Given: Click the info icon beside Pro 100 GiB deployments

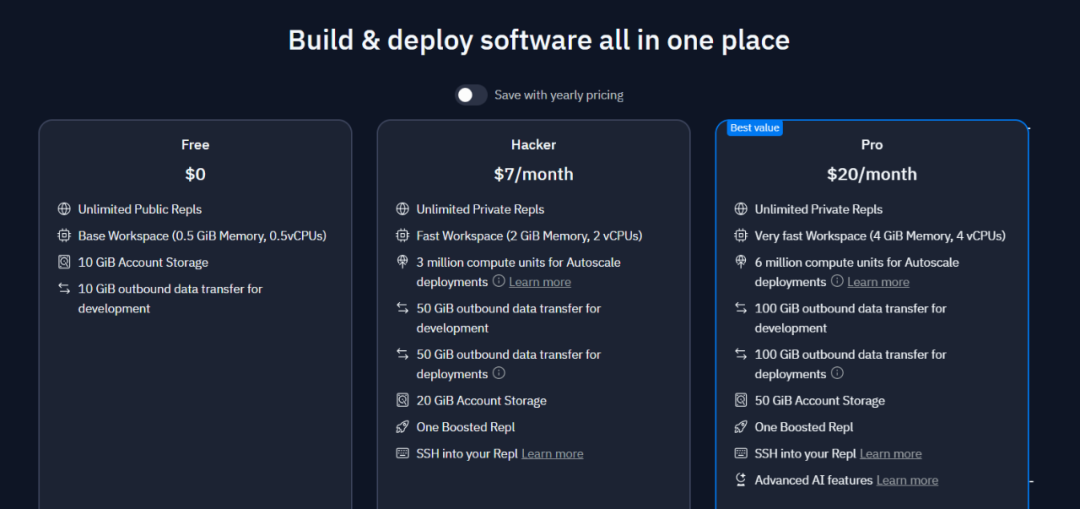Looking at the screenshot, I should 837,373.
